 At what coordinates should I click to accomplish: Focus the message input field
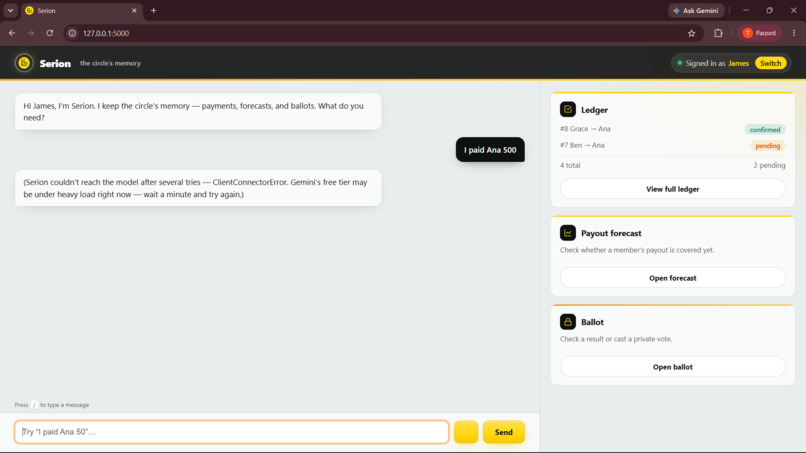pos(231,432)
